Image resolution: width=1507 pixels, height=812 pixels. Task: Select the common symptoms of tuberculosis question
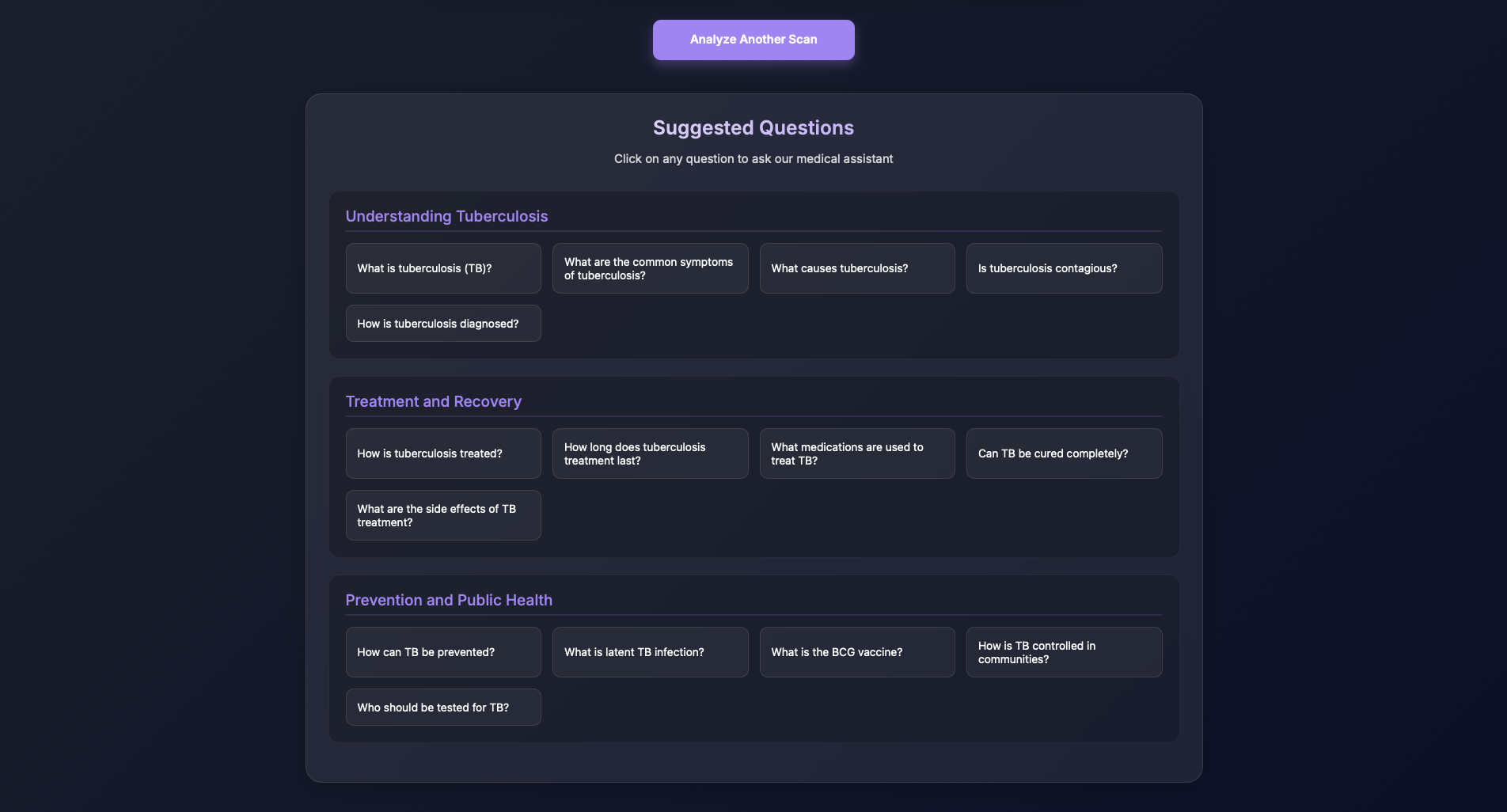point(650,268)
